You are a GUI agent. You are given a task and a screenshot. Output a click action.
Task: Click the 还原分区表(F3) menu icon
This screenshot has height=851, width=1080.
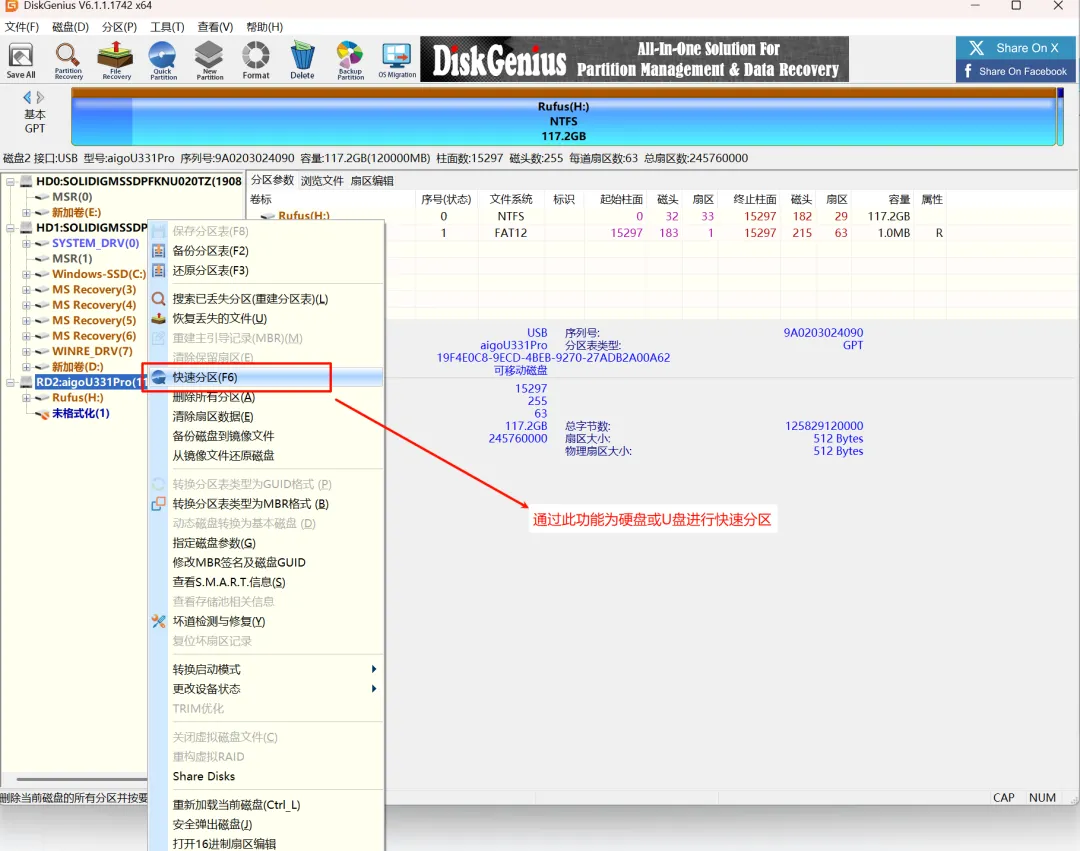click(x=158, y=271)
